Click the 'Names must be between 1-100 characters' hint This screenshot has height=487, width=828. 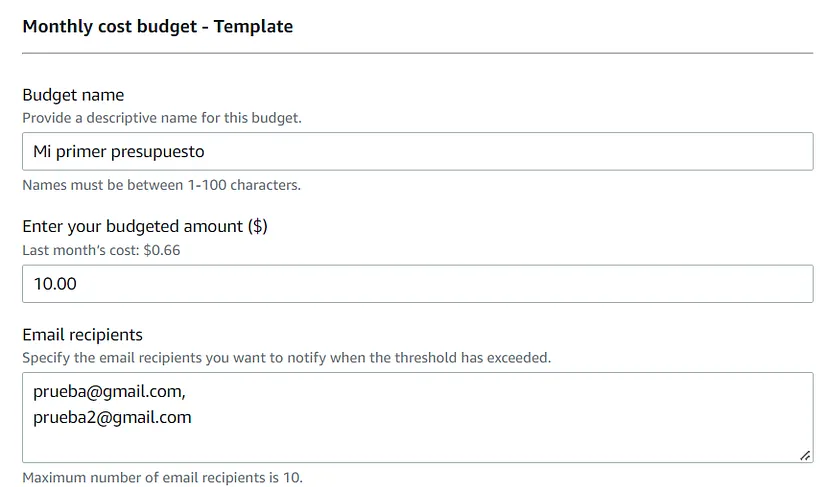(161, 185)
